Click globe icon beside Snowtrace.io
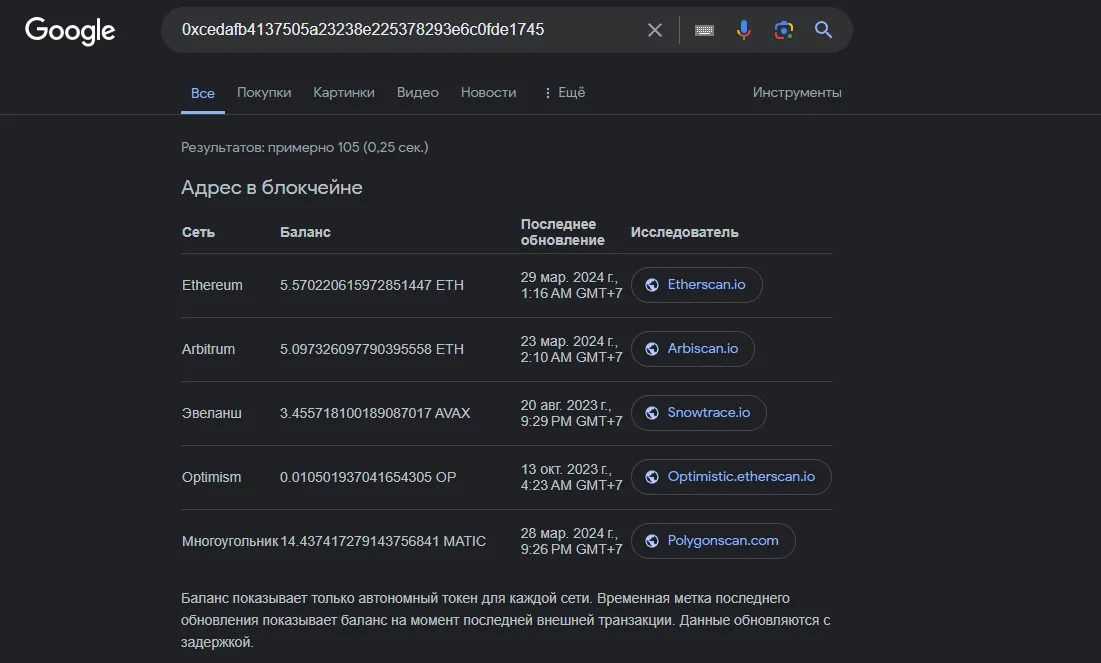This screenshot has height=663, width=1101. click(652, 413)
